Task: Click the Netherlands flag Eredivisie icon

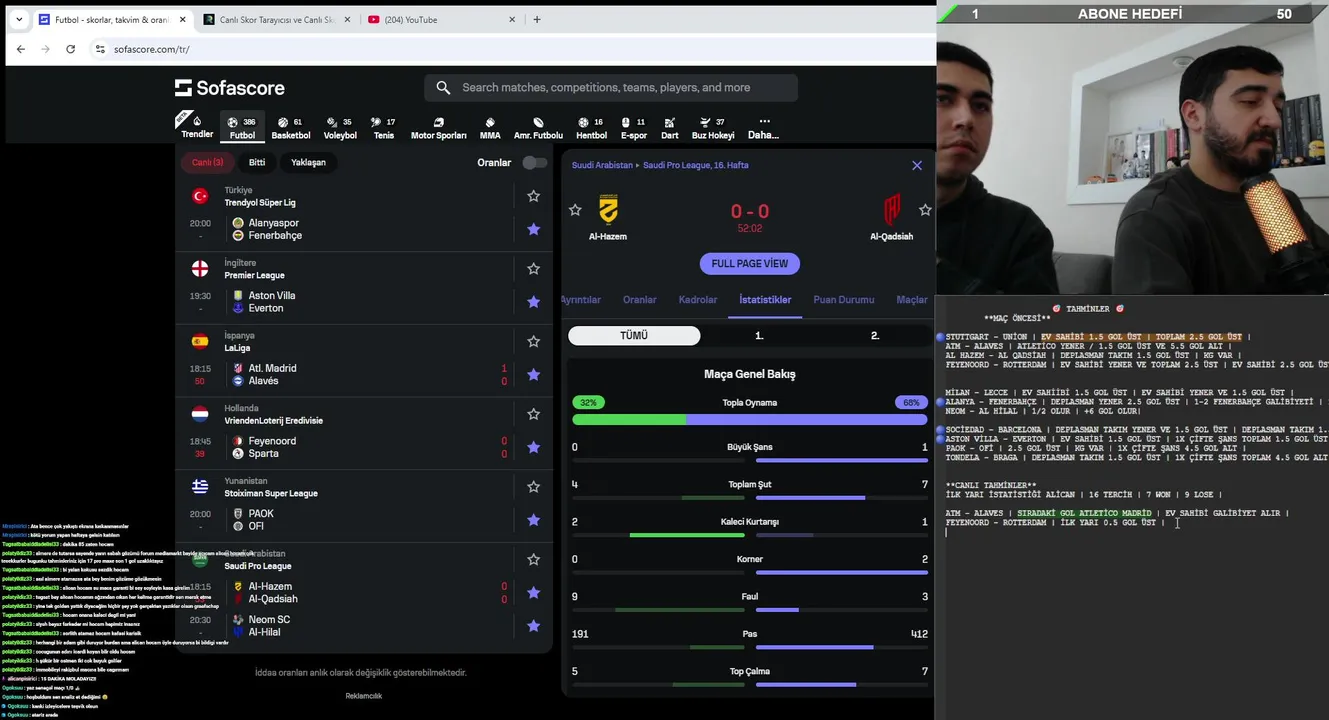Action: [x=200, y=414]
